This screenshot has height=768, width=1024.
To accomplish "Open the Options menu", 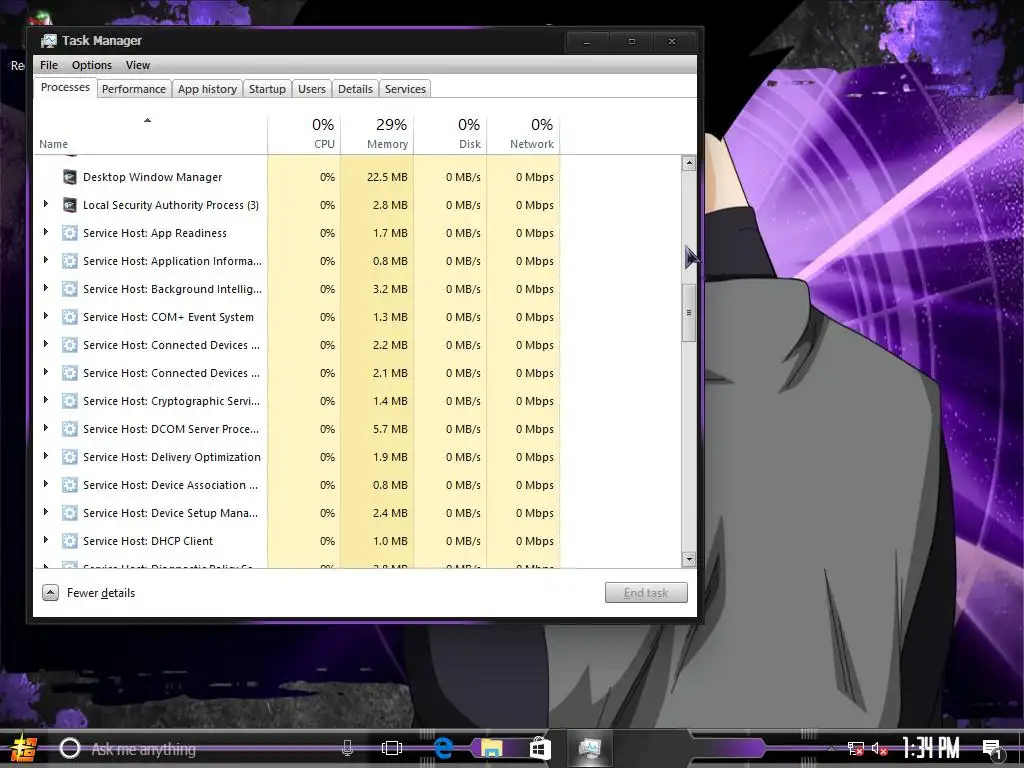I will [x=92, y=65].
